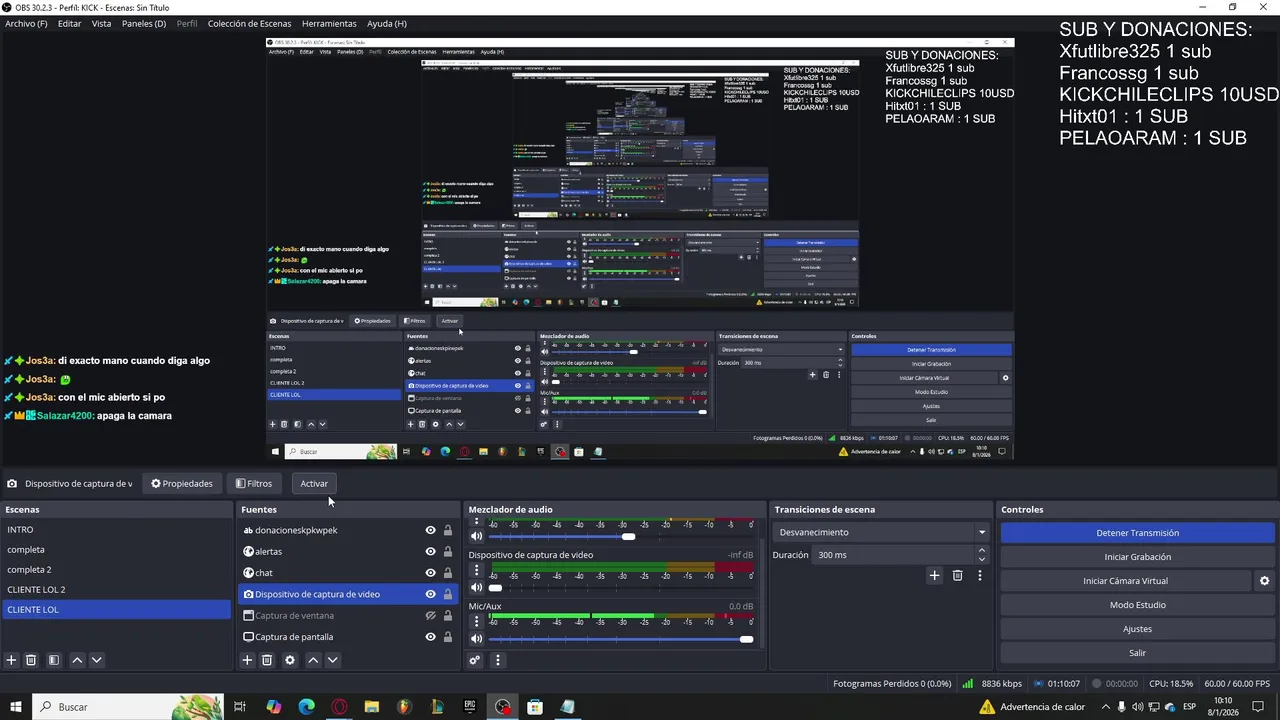Toggle lock on donacioneskpkwpek source
The image size is (1280, 720).
pyautogui.click(x=448, y=531)
